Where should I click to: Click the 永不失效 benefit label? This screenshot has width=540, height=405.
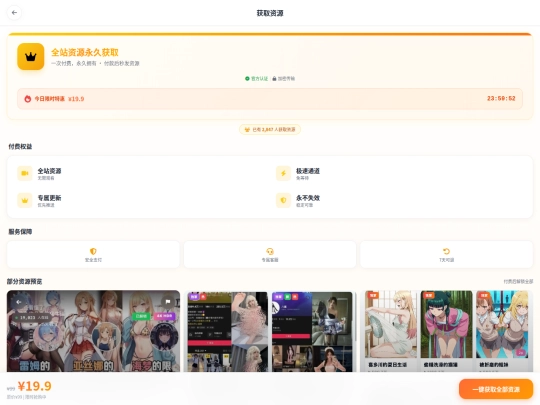coord(308,198)
